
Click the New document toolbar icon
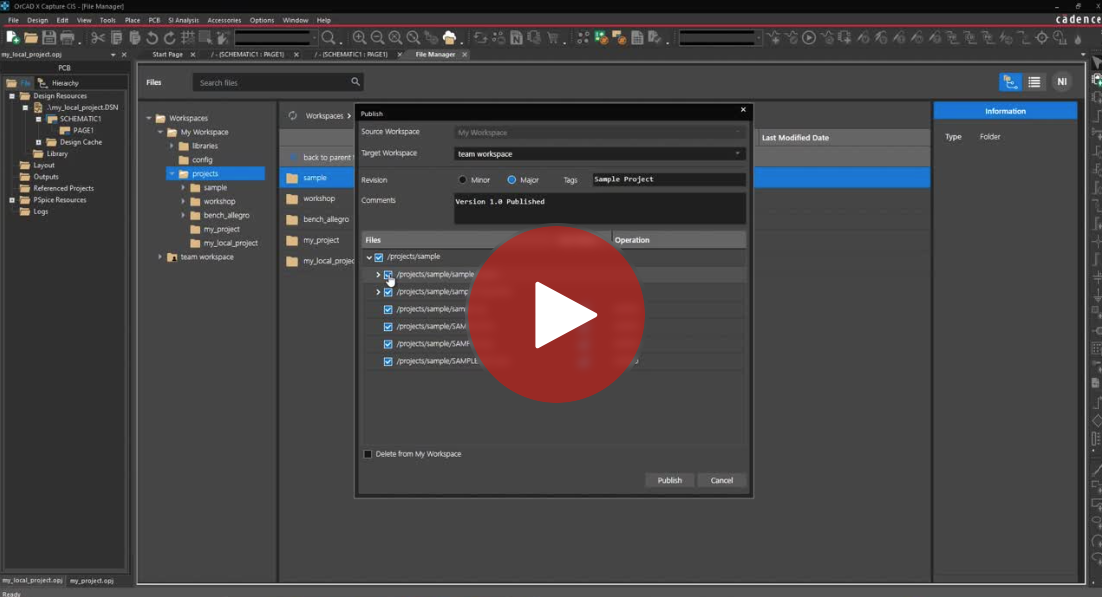[x=12, y=38]
